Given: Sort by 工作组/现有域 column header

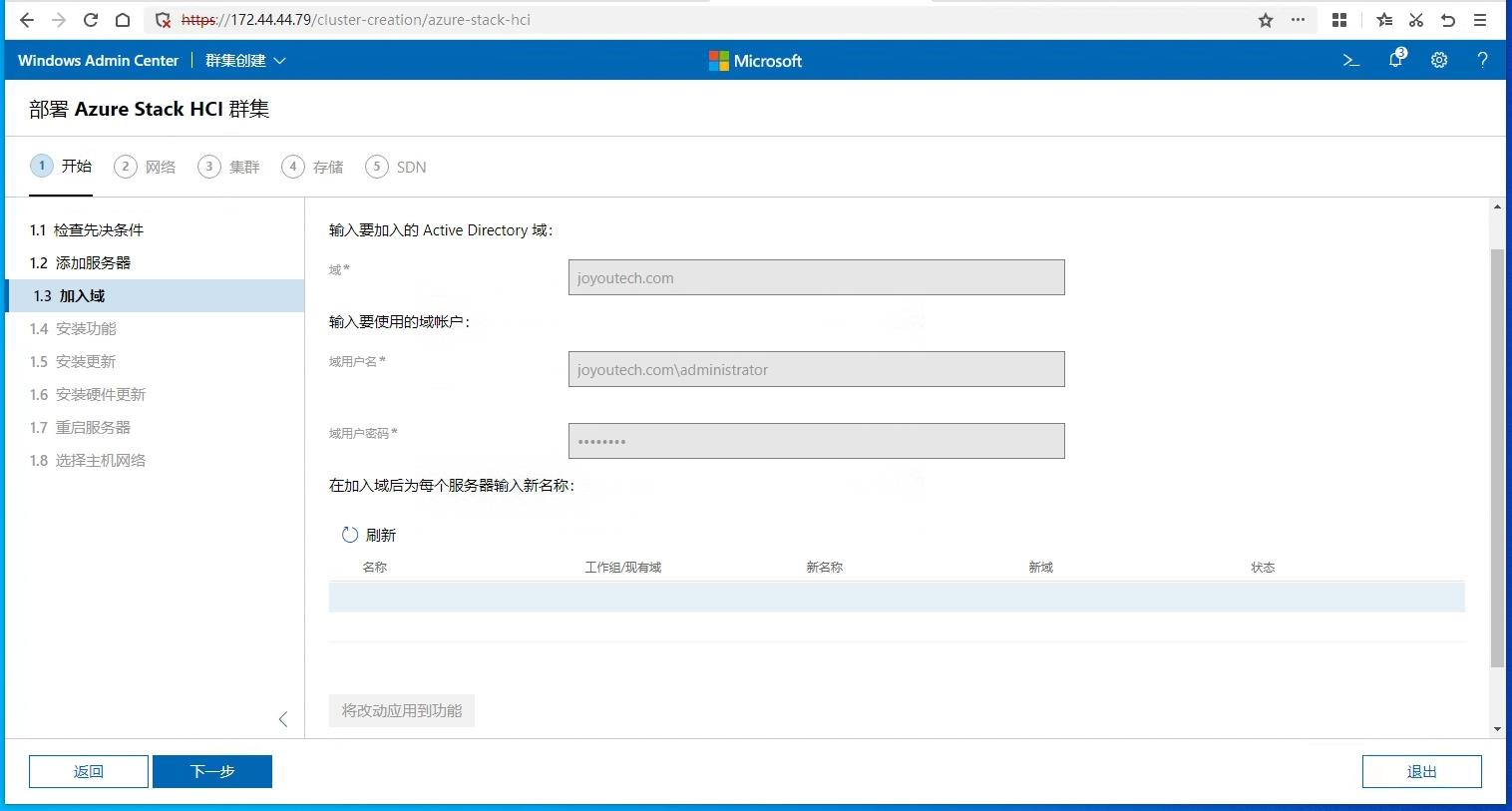Looking at the screenshot, I should pos(623,568).
